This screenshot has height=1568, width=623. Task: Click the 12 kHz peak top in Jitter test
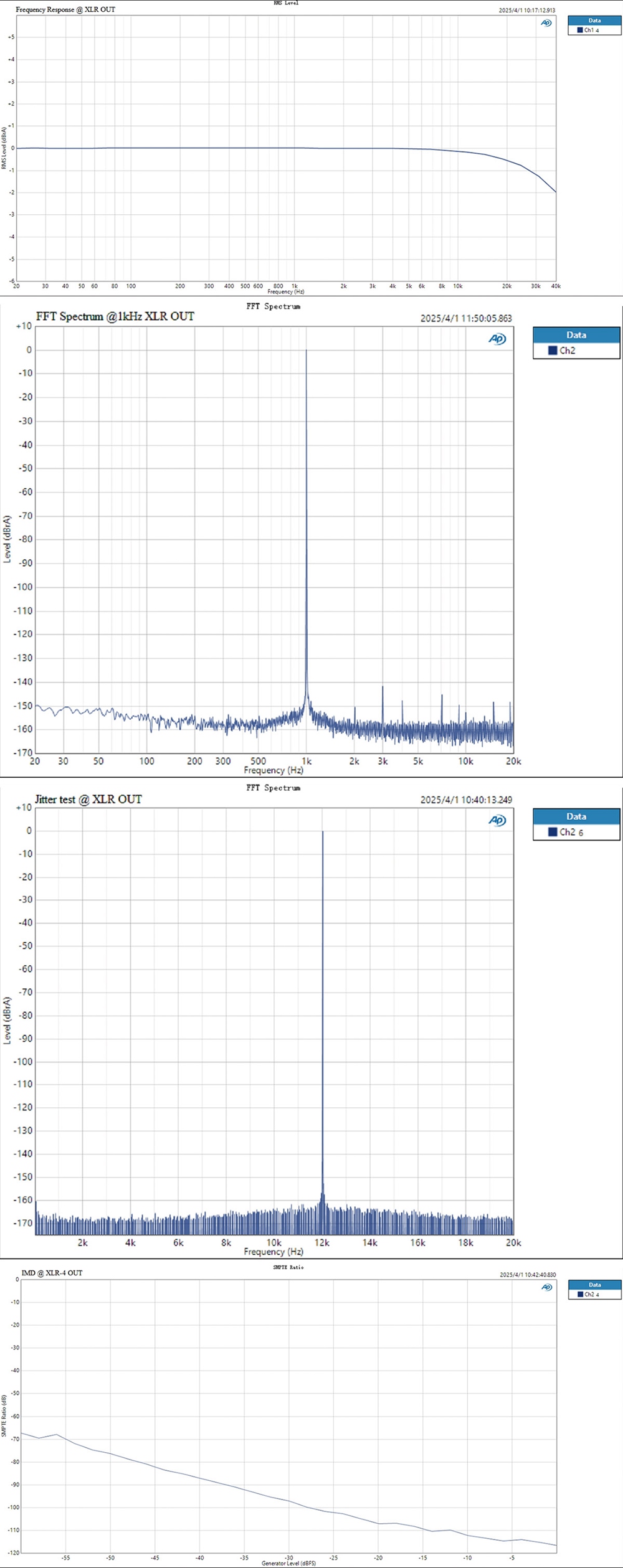[x=323, y=833]
